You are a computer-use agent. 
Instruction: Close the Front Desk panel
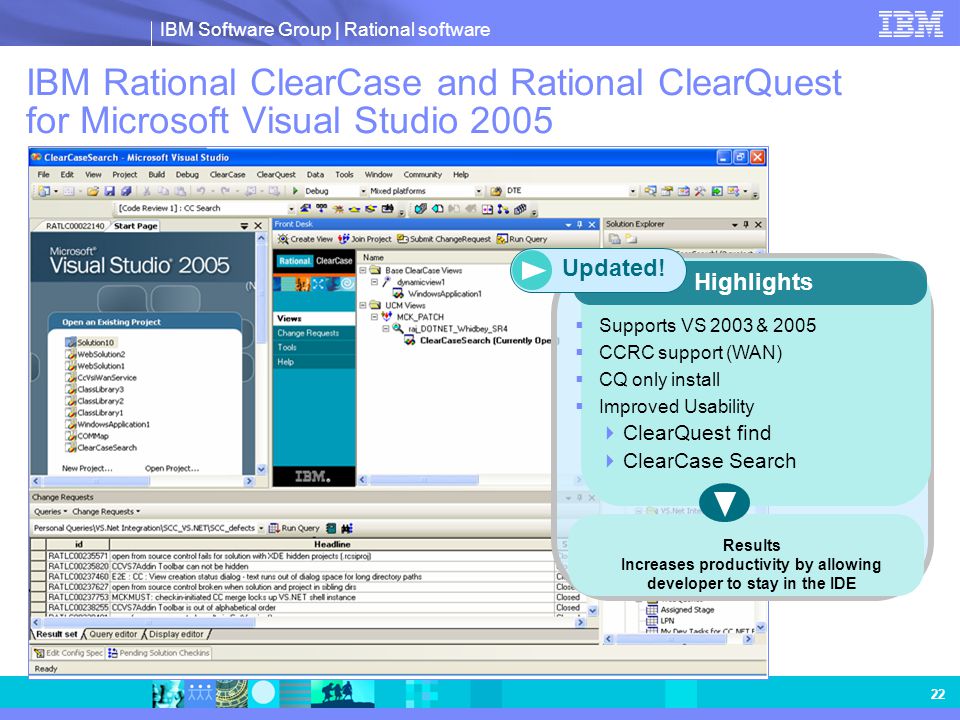[592, 225]
